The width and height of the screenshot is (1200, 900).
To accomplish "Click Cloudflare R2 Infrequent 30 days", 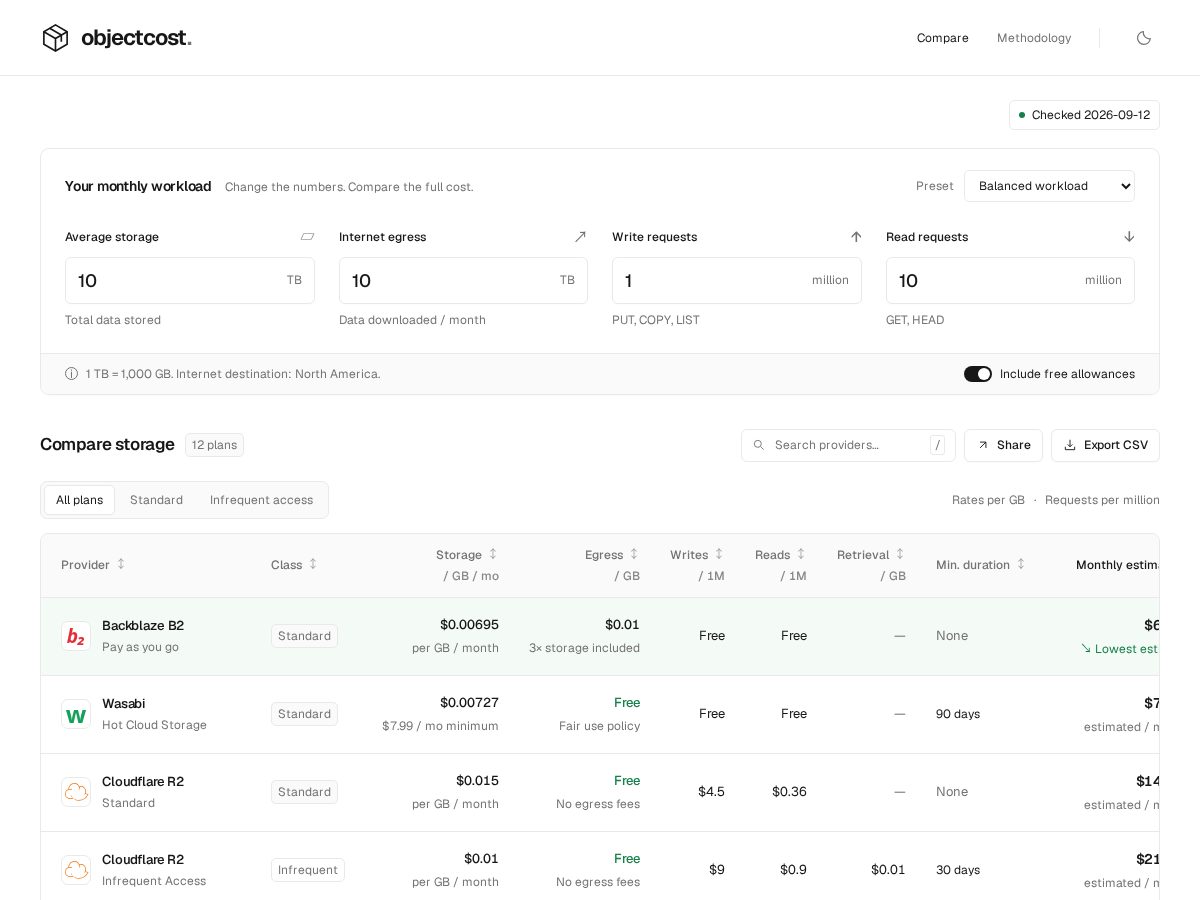I will pos(958,870).
